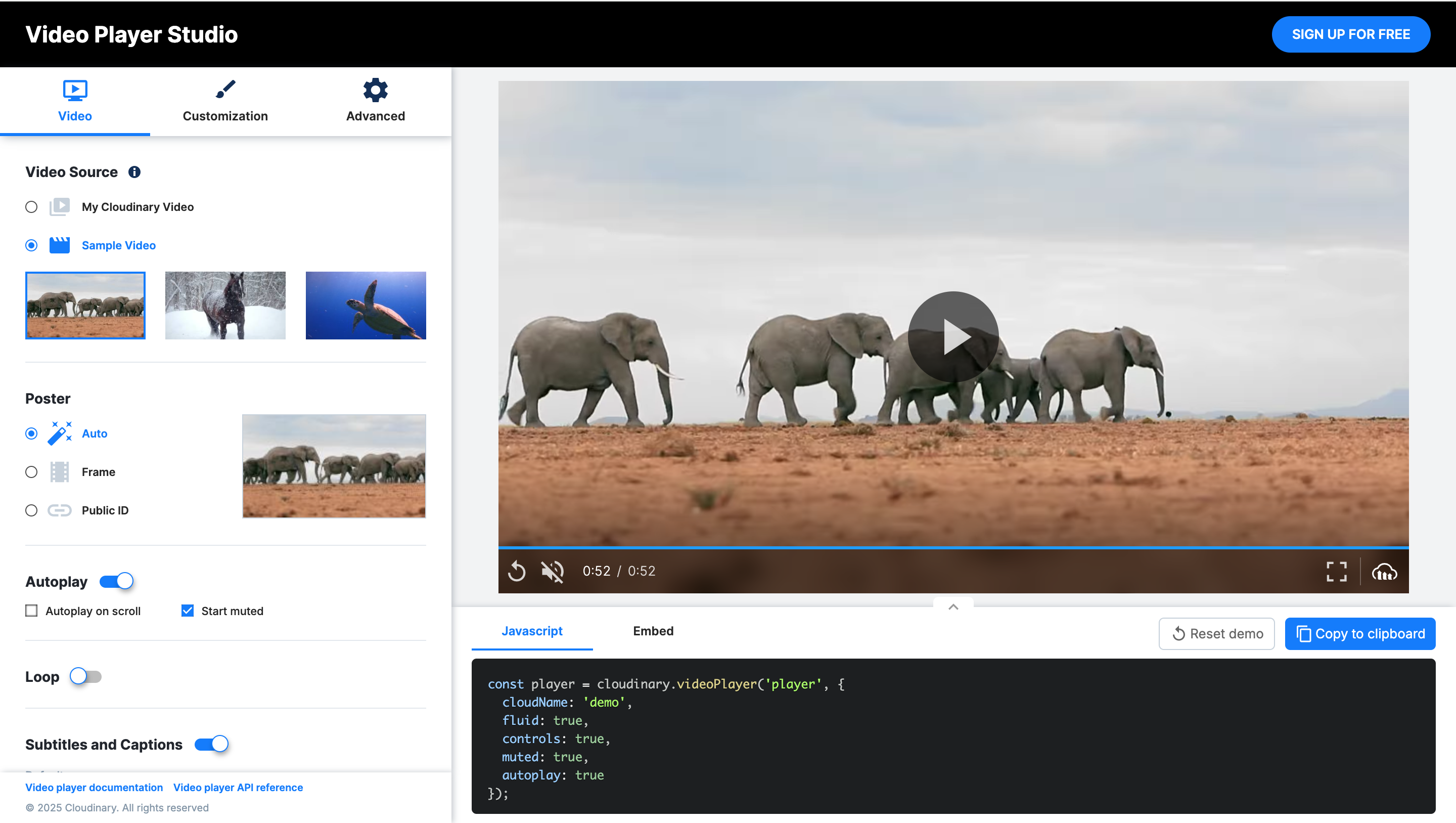Unmute the video via the speaker icon

(552, 571)
